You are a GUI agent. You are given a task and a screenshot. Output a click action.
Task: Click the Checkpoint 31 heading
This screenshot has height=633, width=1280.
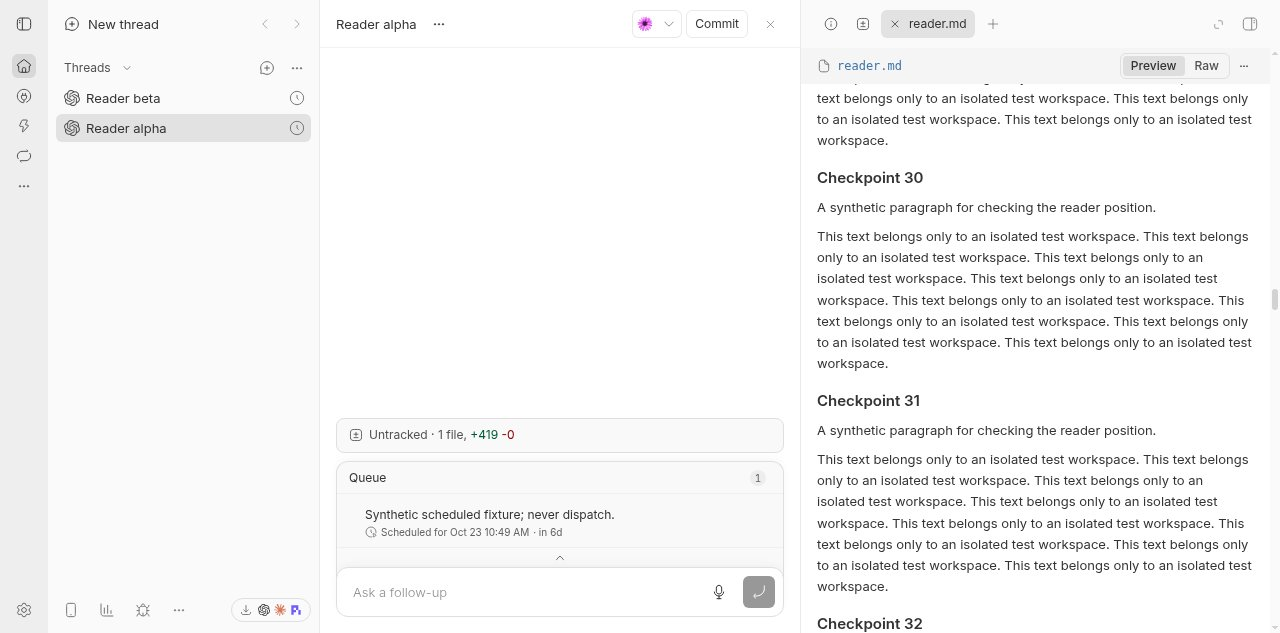[868, 401]
